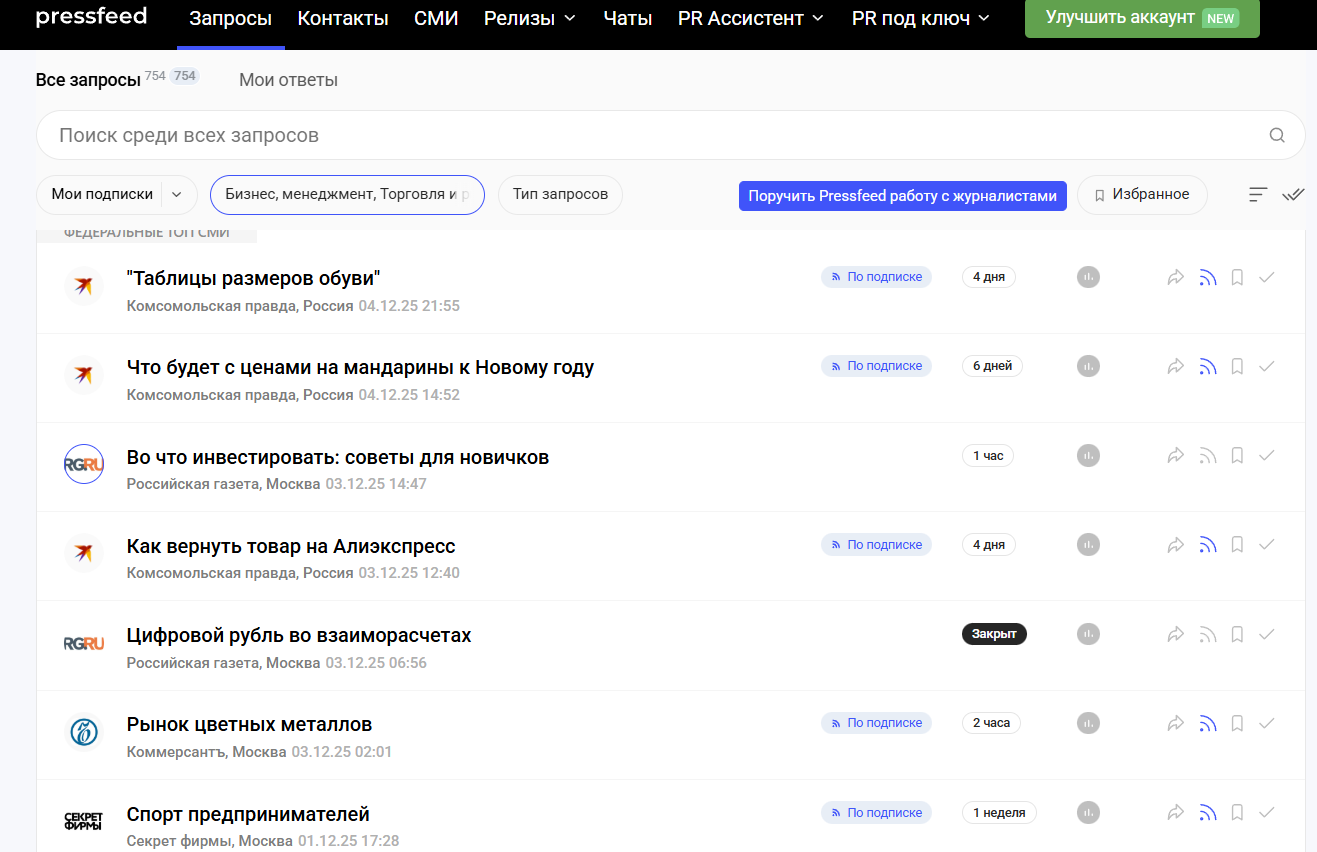1317x852 pixels.
Task: Click the Коммерсантъ logo icon
Action: (84, 732)
